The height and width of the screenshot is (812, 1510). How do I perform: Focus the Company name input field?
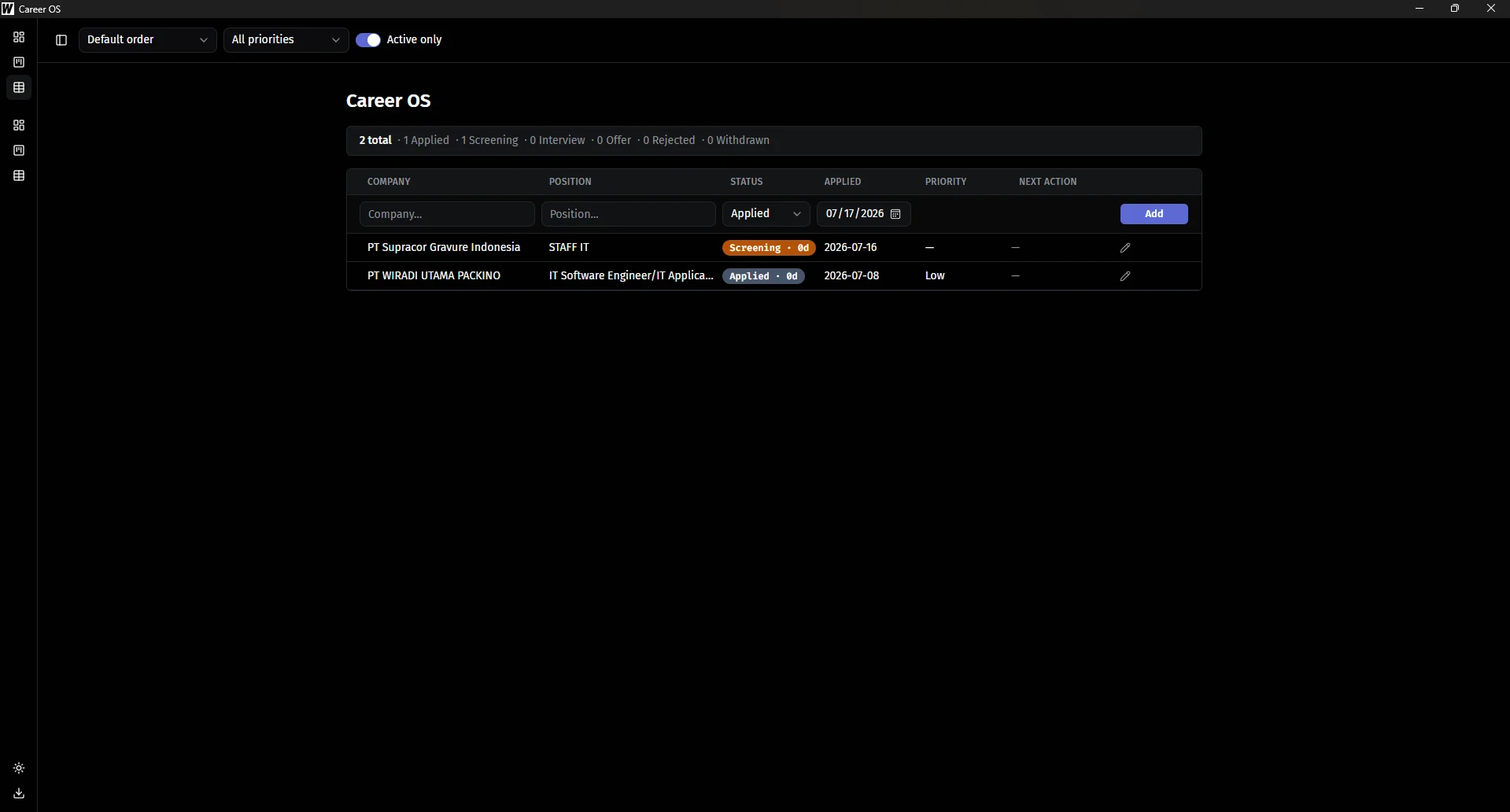tap(447, 214)
